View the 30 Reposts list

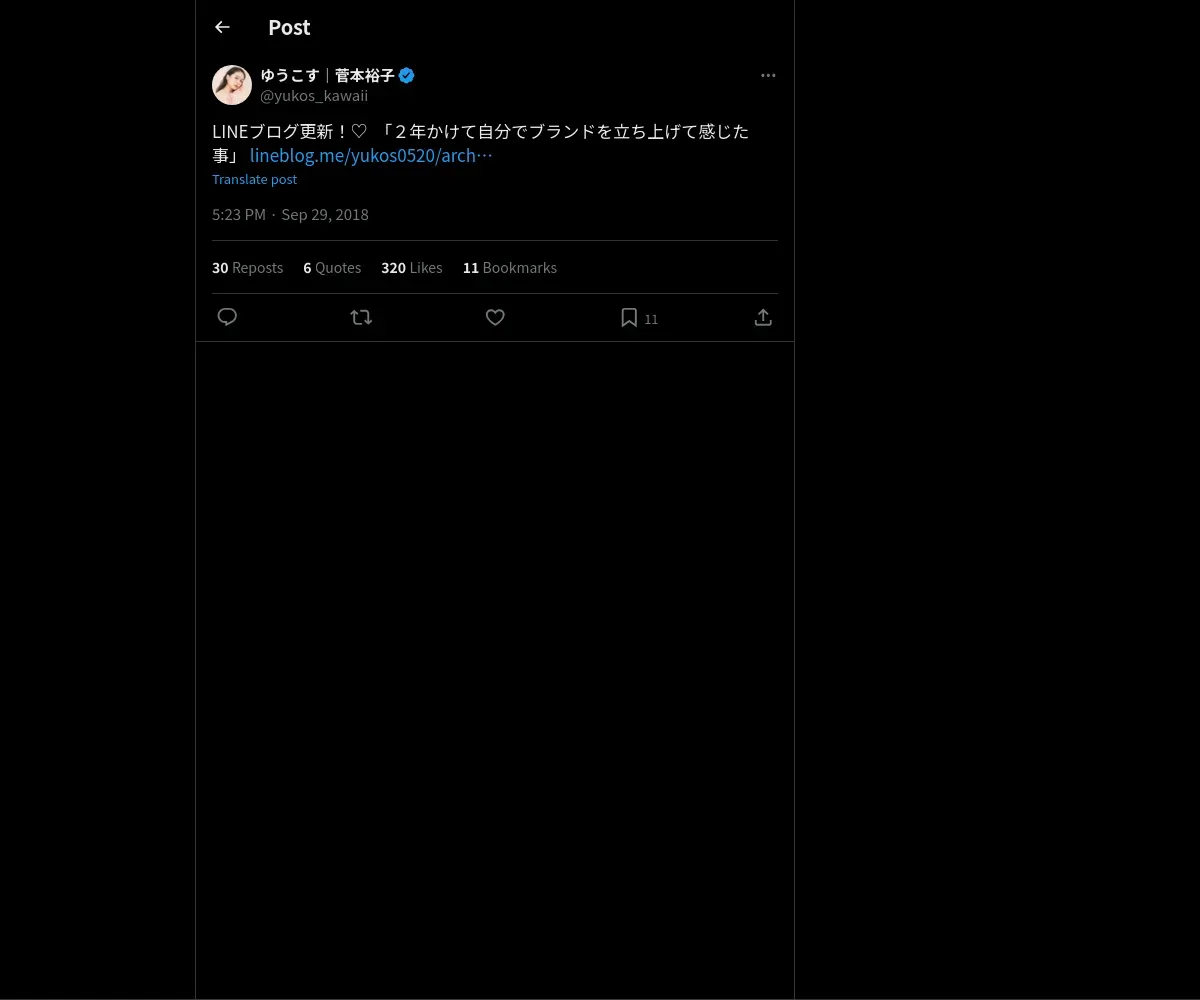coord(247,268)
